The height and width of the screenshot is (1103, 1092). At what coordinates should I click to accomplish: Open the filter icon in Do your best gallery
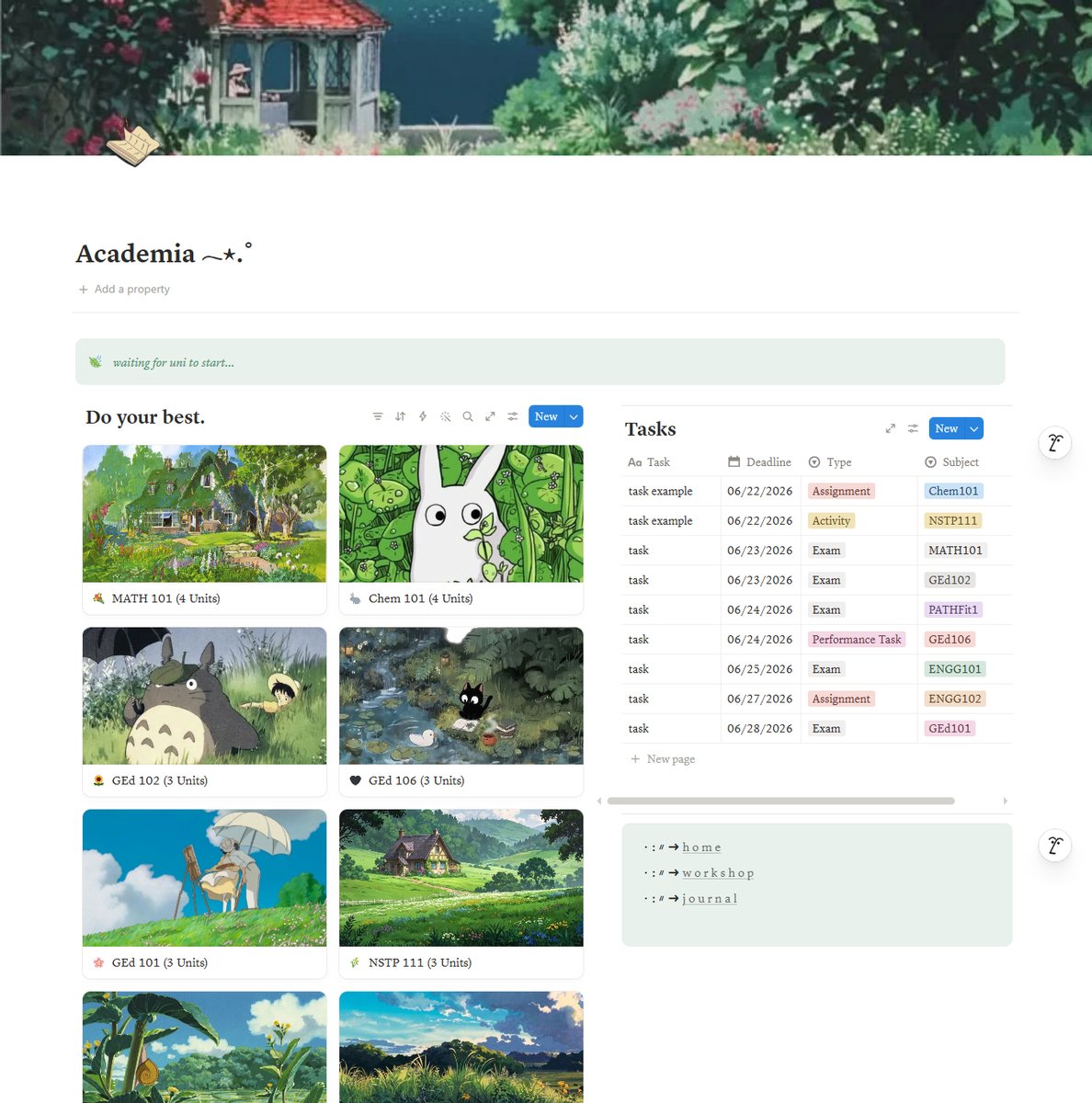378,416
